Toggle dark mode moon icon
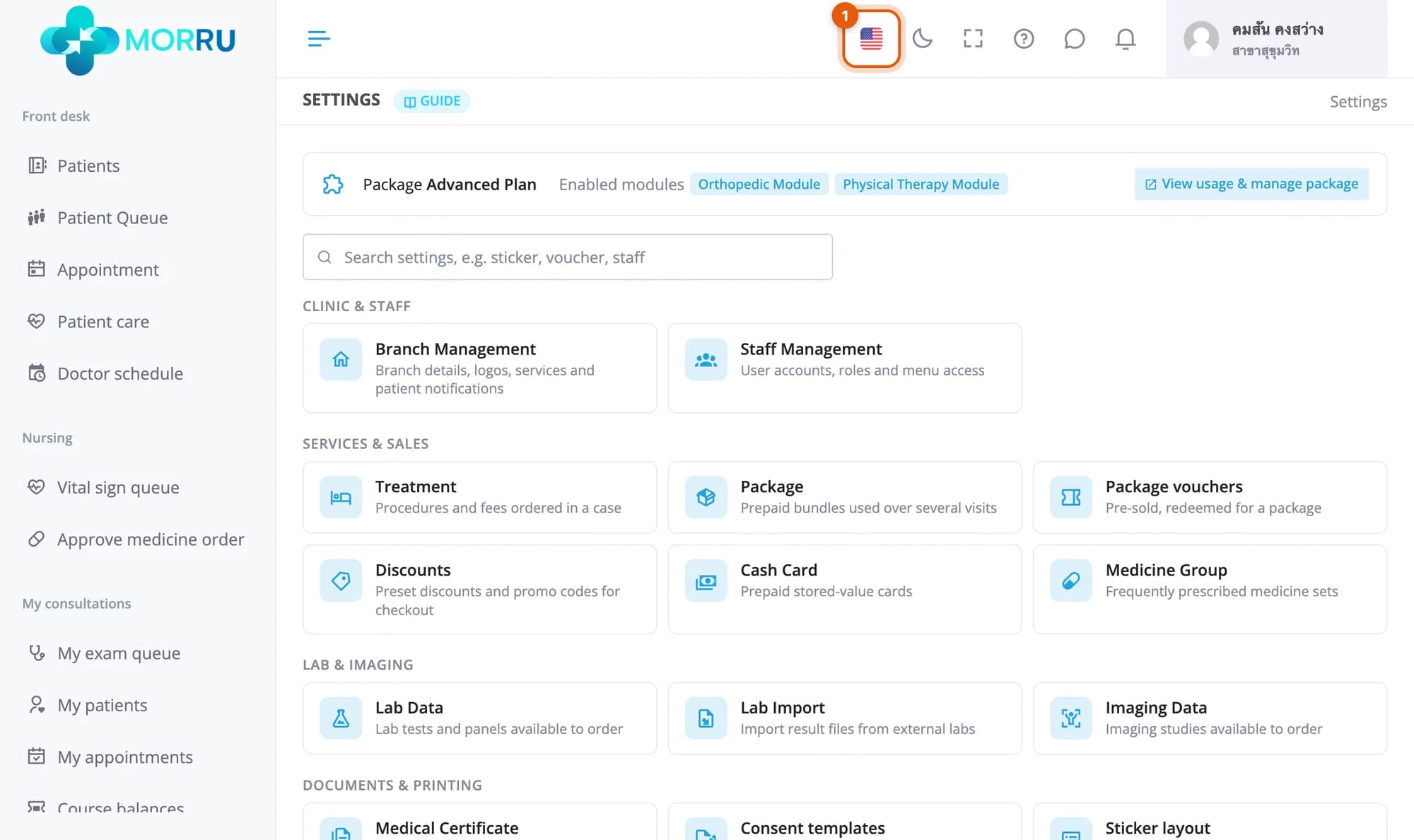The width and height of the screenshot is (1414, 840). 922,38
